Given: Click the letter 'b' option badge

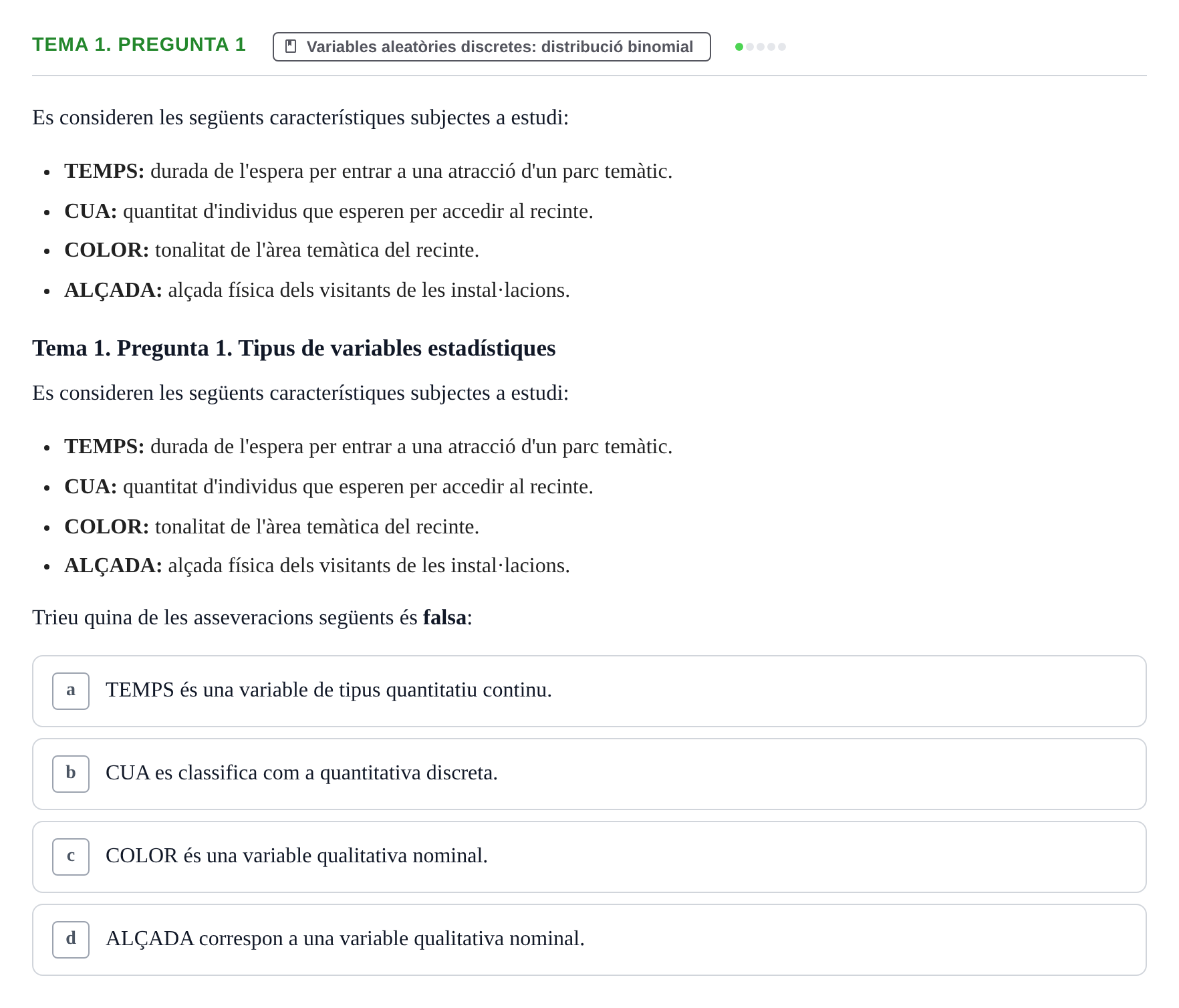Looking at the screenshot, I should tap(71, 773).
